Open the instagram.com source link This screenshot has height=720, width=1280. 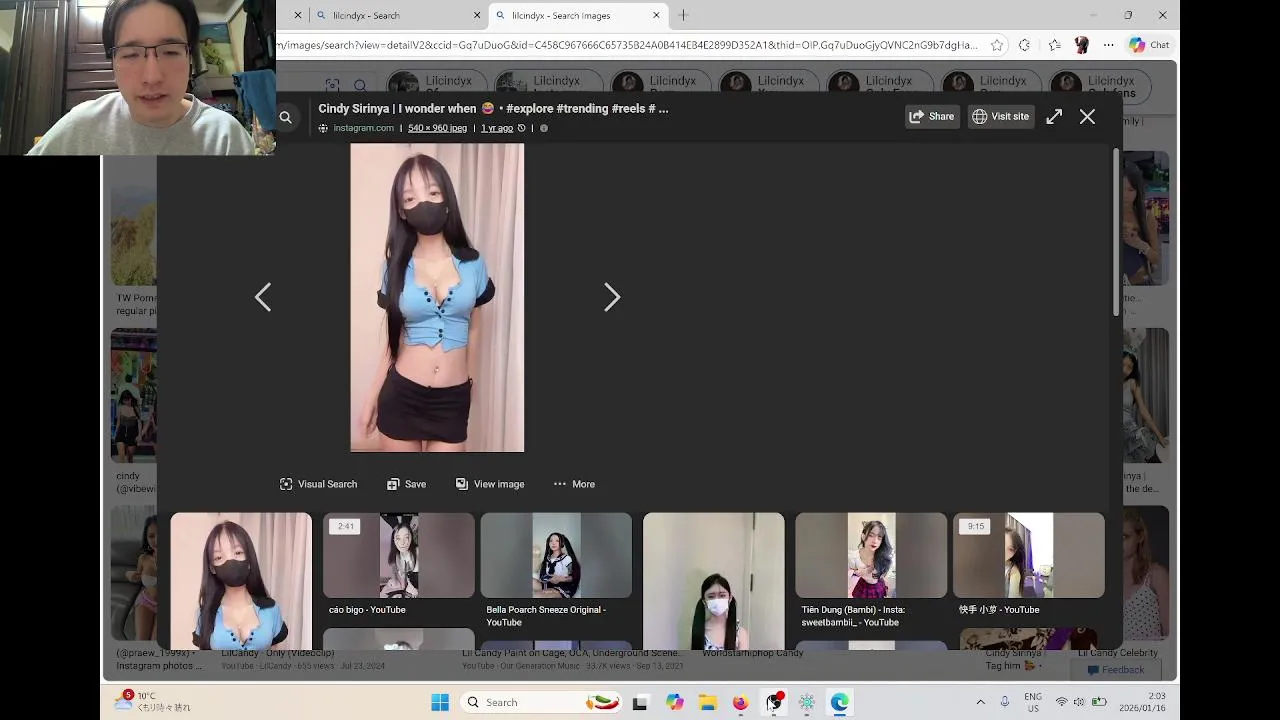(363, 128)
